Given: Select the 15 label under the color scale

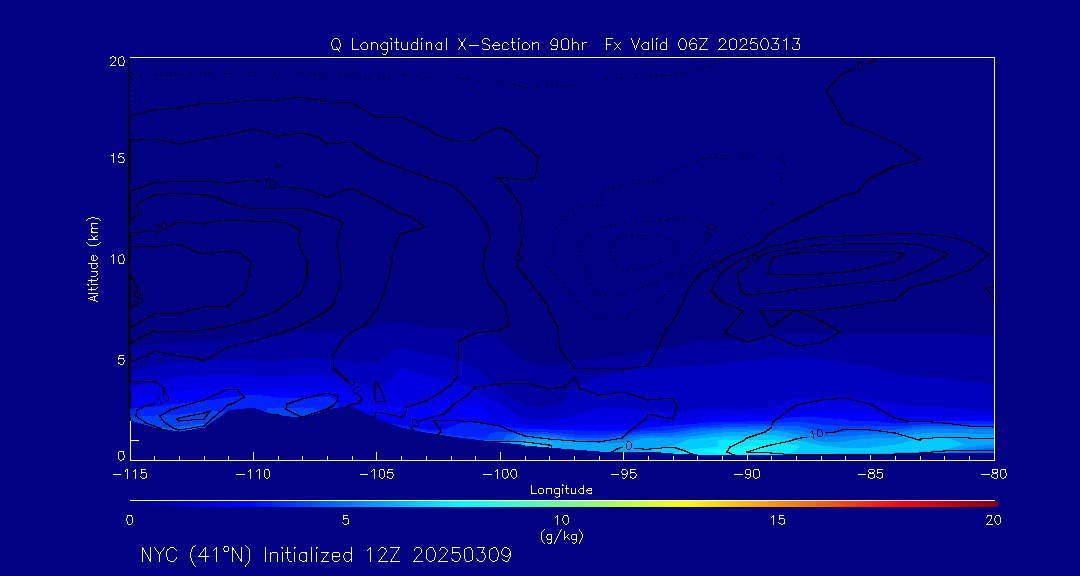Looking at the screenshot, I should [x=778, y=521].
